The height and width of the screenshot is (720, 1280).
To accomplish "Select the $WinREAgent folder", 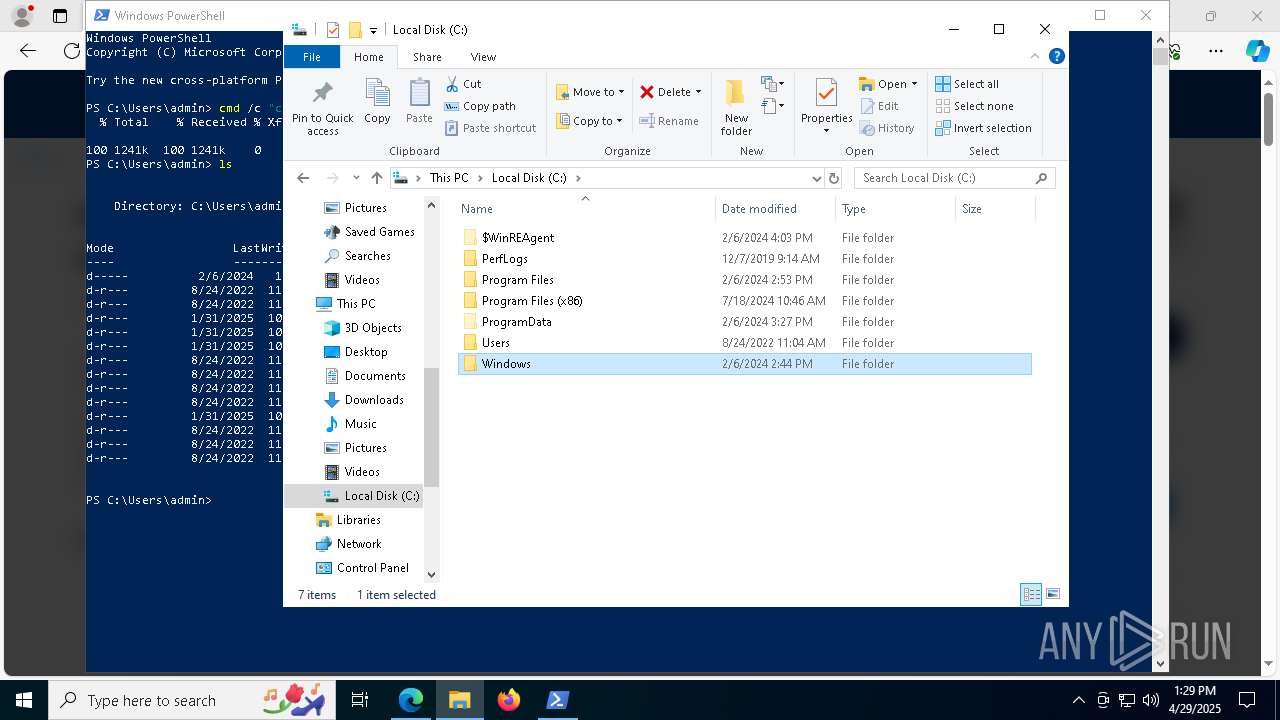I will pyautogui.click(x=745, y=238).
